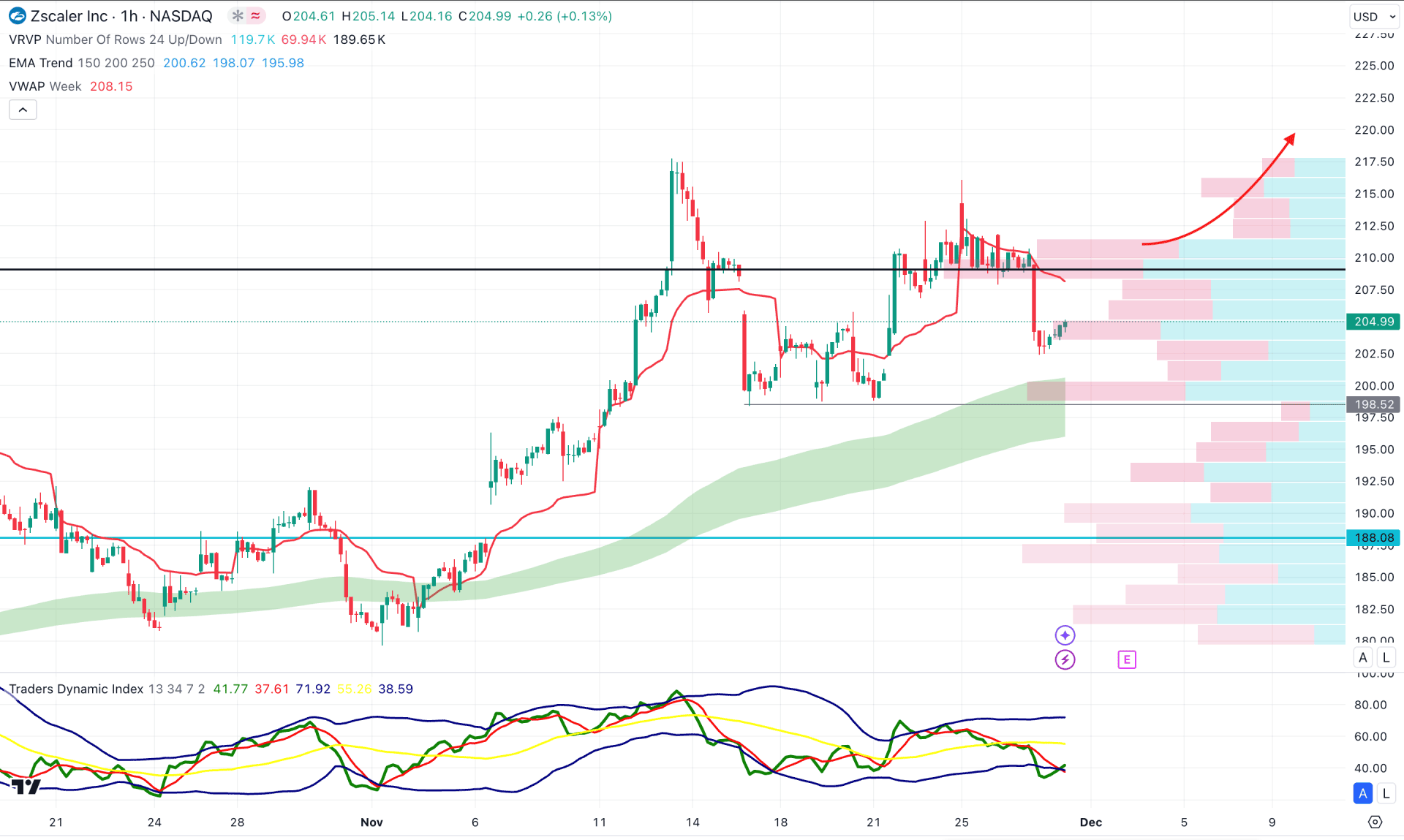Click the change value +0.26 (+0.13%)
This screenshot has width=1404, height=840.
pyautogui.click(x=565, y=16)
